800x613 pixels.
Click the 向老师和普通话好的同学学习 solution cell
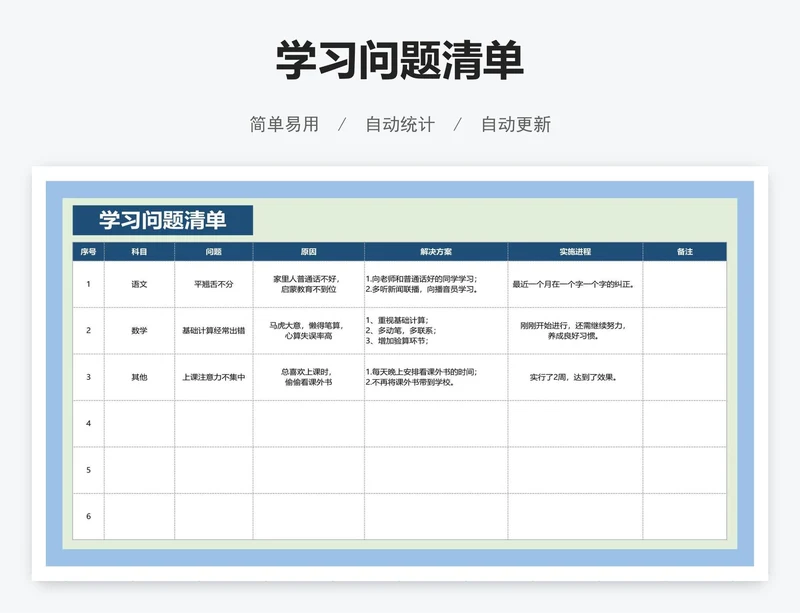(x=436, y=284)
